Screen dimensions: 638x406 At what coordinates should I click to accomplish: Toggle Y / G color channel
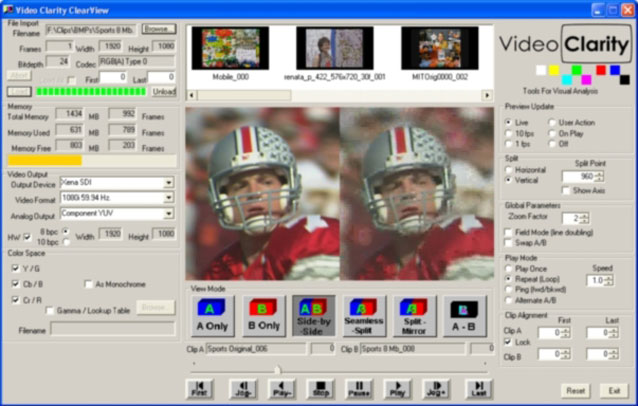(15, 268)
